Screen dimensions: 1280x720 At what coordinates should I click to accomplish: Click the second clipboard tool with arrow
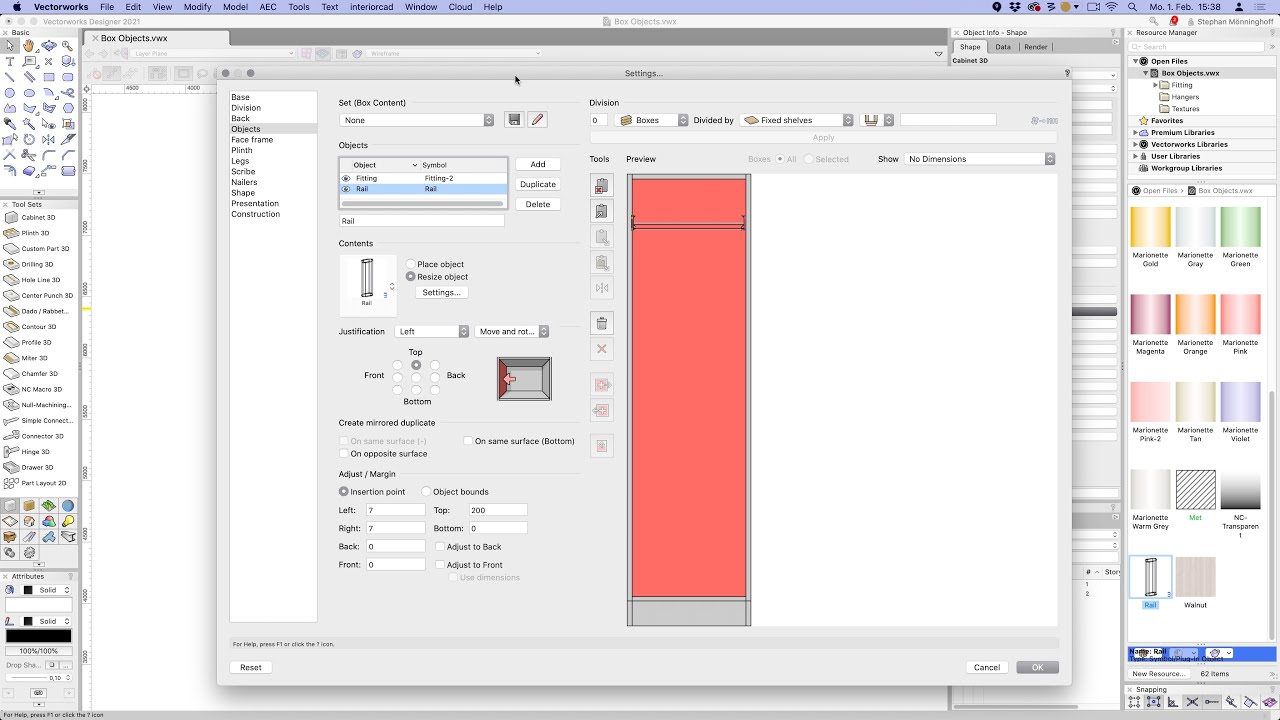point(601,212)
